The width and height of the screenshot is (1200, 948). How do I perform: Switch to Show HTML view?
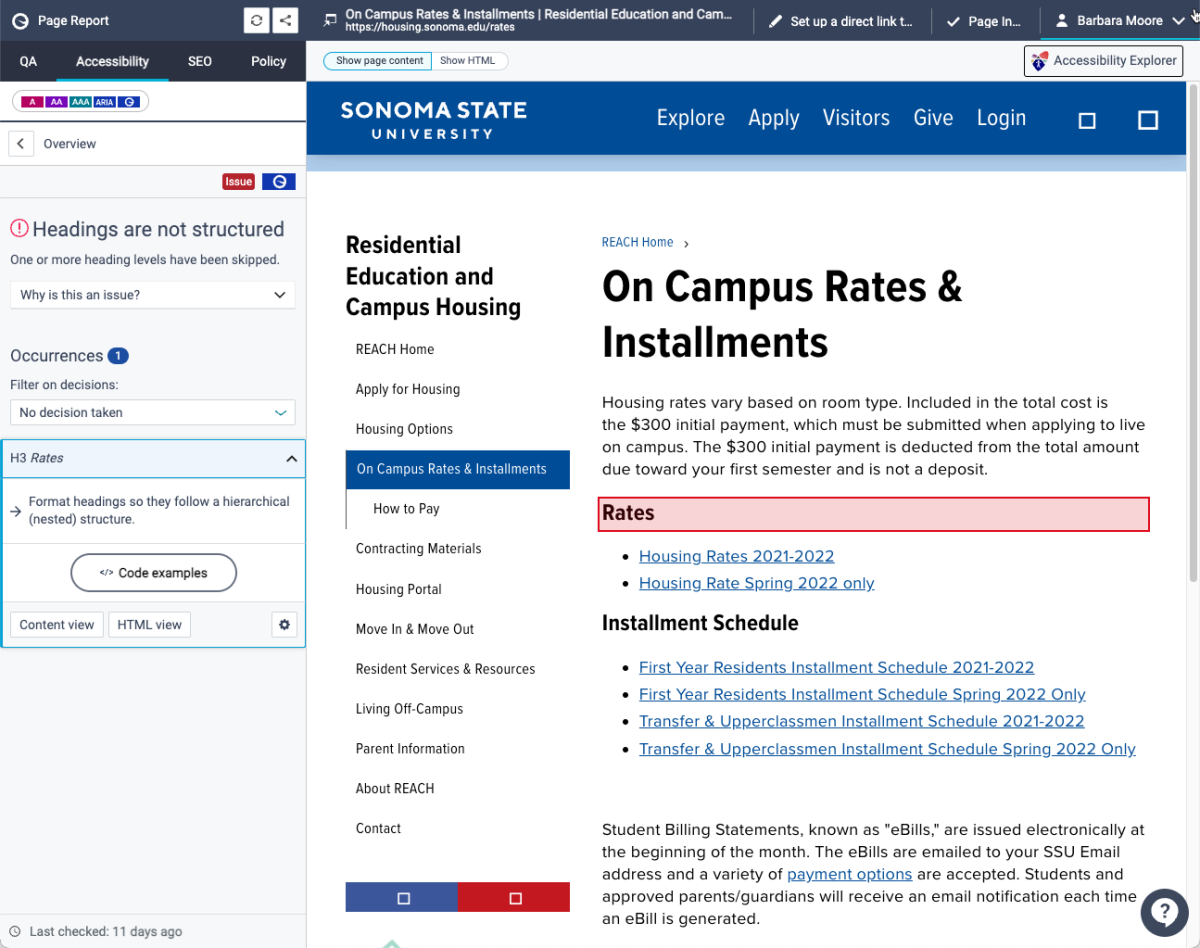468,61
